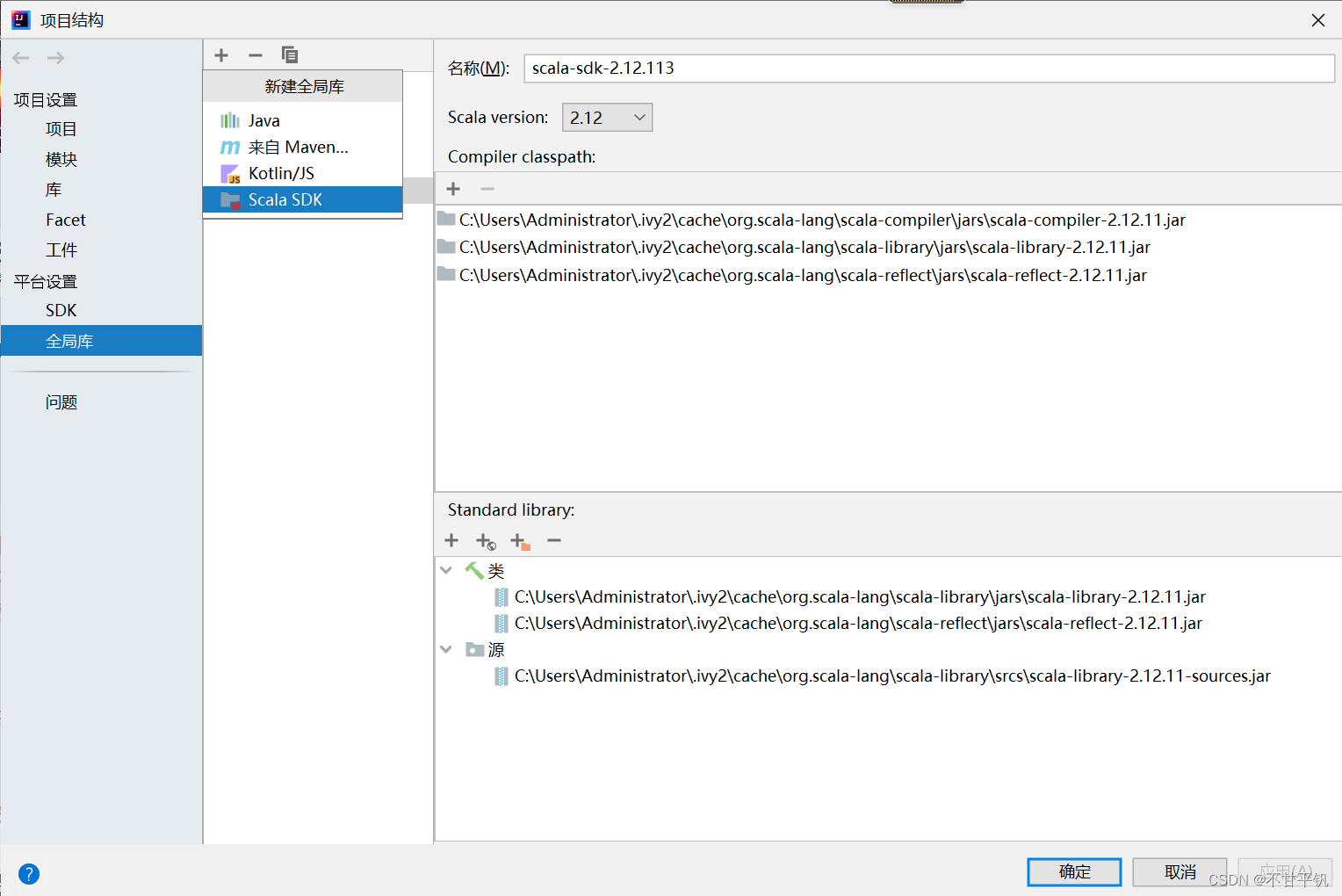Open the Scala version 2.12 dropdown

pyautogui.click(x=607, y=118)
